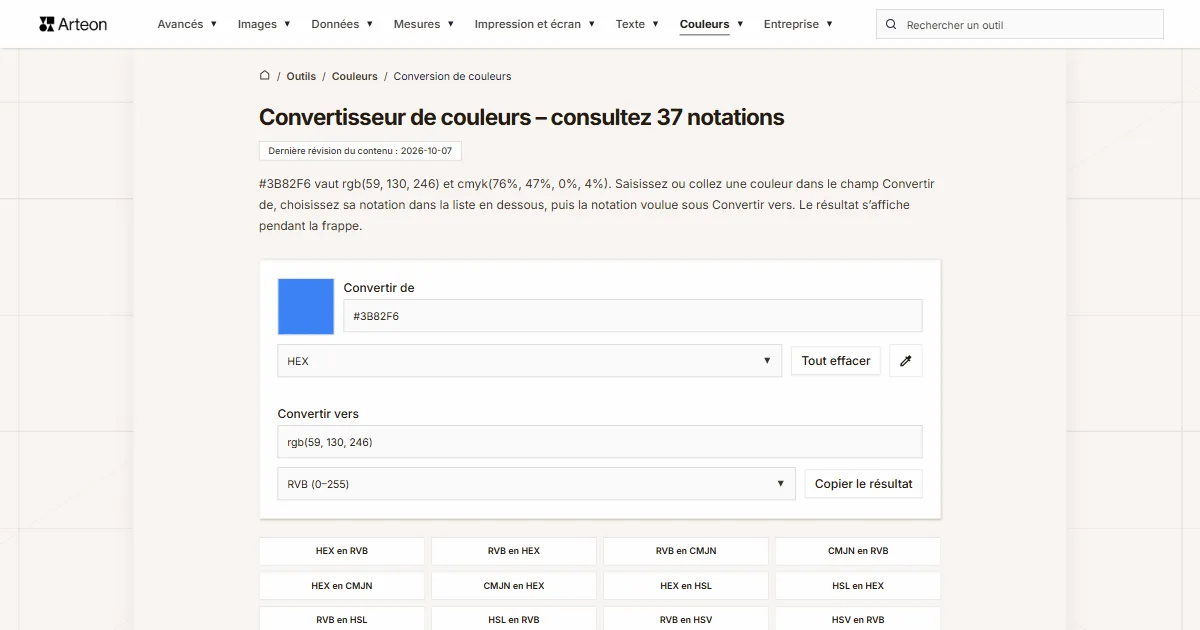Click the Conversion de couleurs breadcrumb text
Image resolution: width=1200 pixels, height=630 pixels.
[x=452, y=76]
